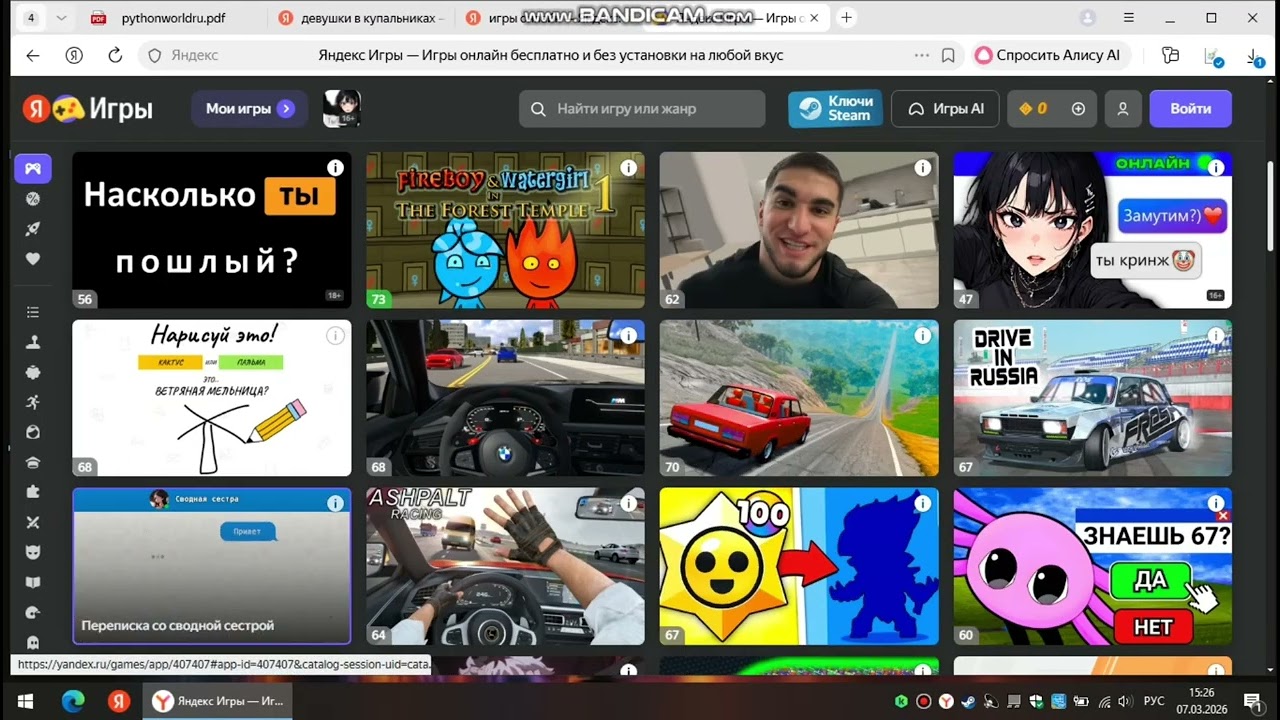Image resolution: width=1280 pixels, height=720 pixels.
Task: Launch Microsoft Edge from the taskbar
Action: 73,701
